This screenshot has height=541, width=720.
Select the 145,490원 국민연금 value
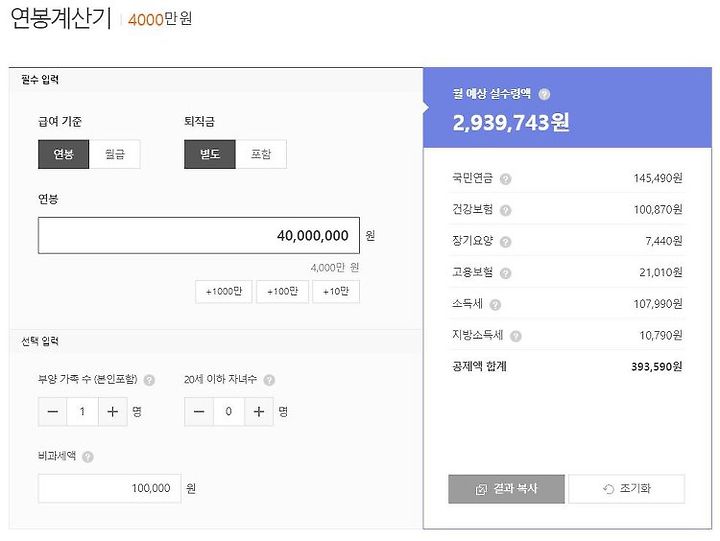point(658,178)
